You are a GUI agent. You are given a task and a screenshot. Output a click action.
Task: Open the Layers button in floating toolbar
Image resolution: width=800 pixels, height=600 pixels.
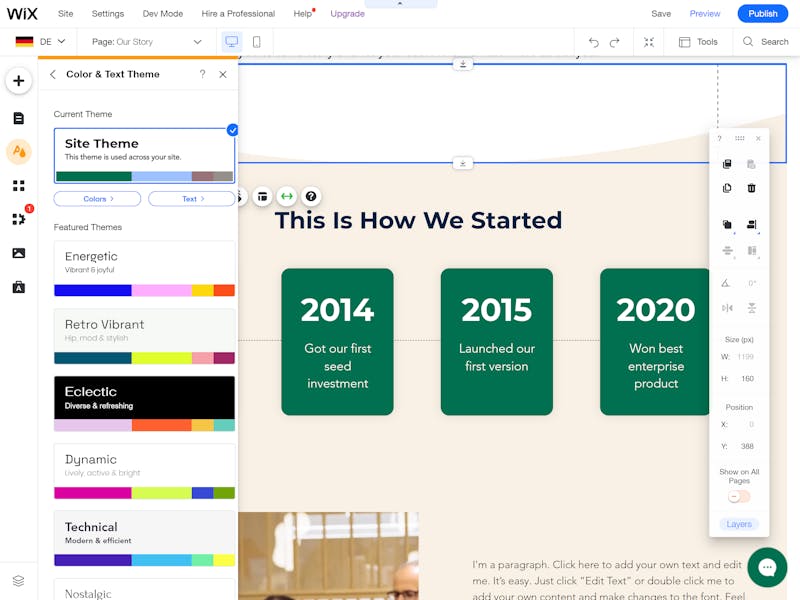pyautogui.click(x=739, y=524)
